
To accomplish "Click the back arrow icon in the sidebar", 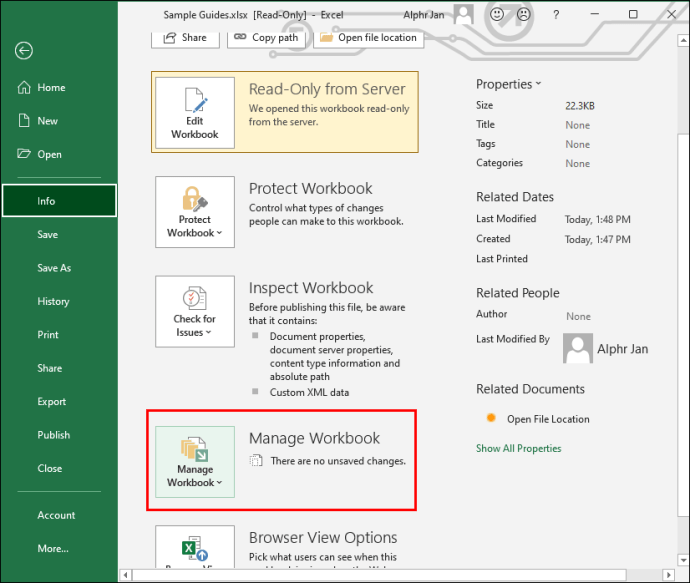I will [24, 51].
